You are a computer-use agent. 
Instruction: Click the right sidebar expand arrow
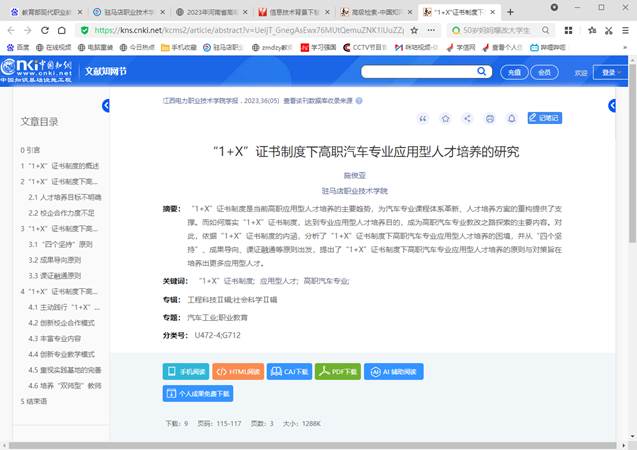[612, 106]
